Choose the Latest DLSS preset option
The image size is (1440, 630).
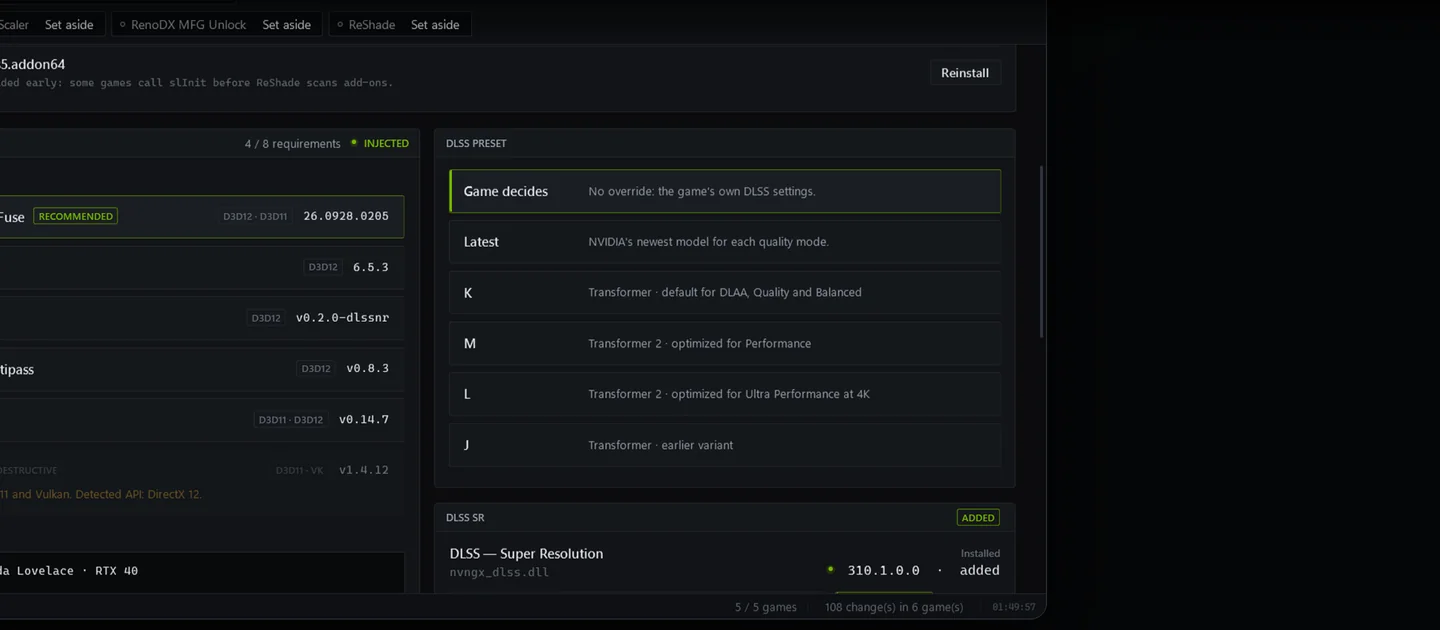click(725, 242)
